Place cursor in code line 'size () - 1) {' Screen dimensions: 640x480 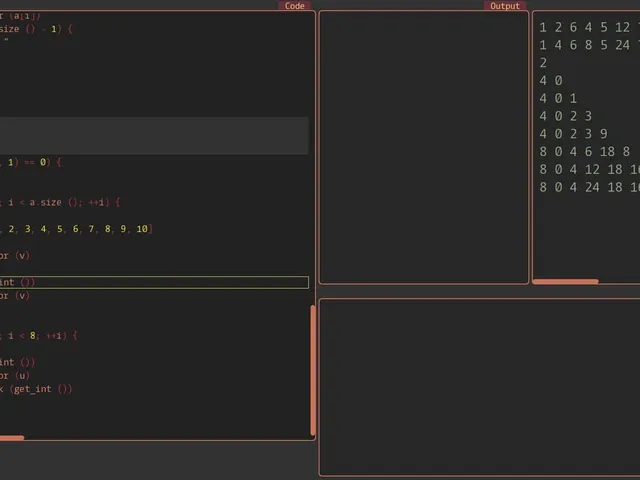tap(36, 29)
